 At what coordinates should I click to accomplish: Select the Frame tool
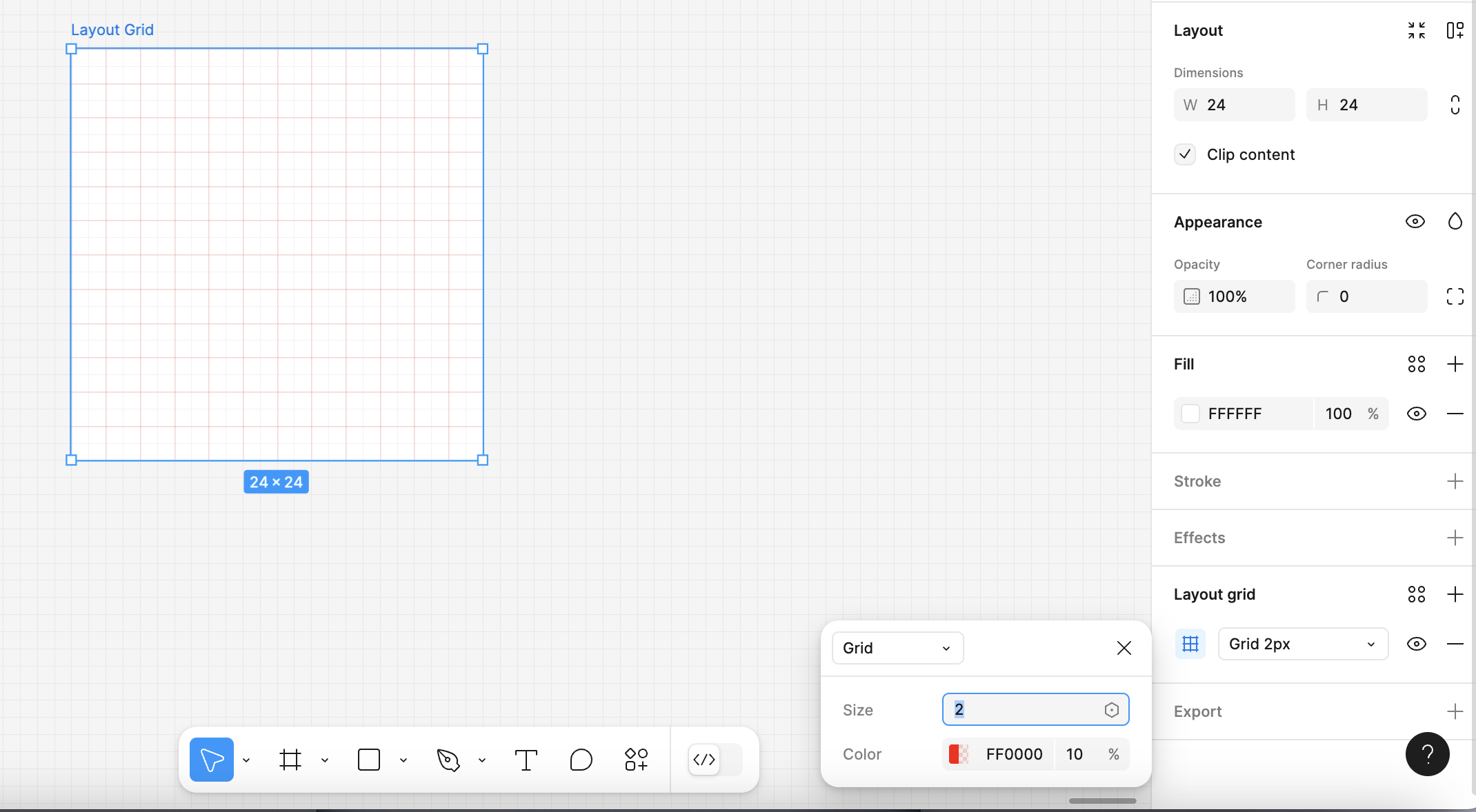290,760
